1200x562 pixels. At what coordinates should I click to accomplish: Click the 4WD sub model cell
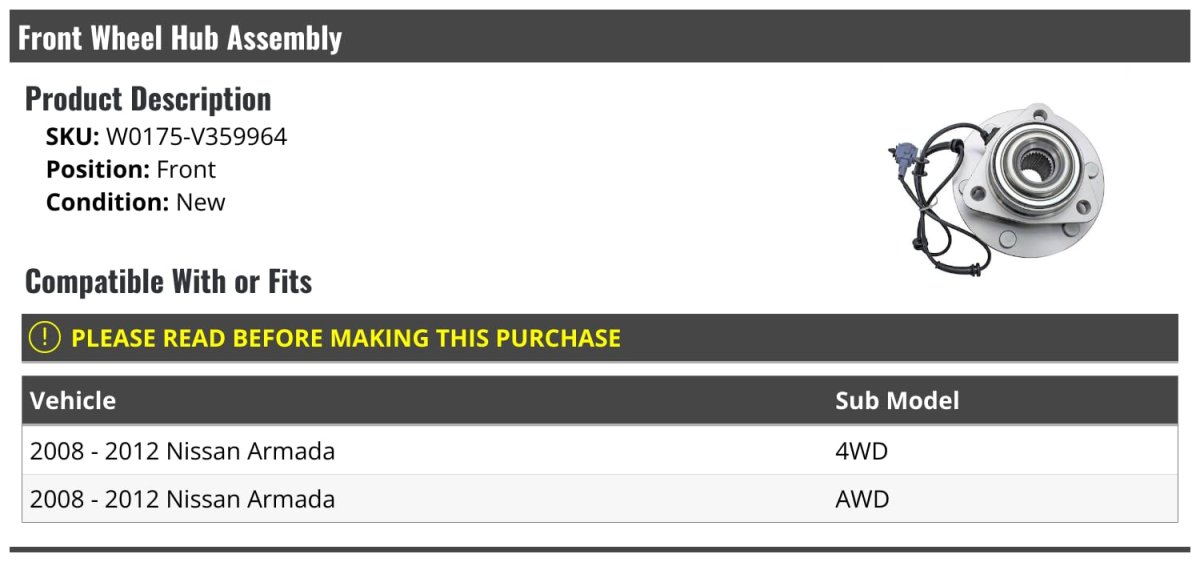tap(861, 451)
